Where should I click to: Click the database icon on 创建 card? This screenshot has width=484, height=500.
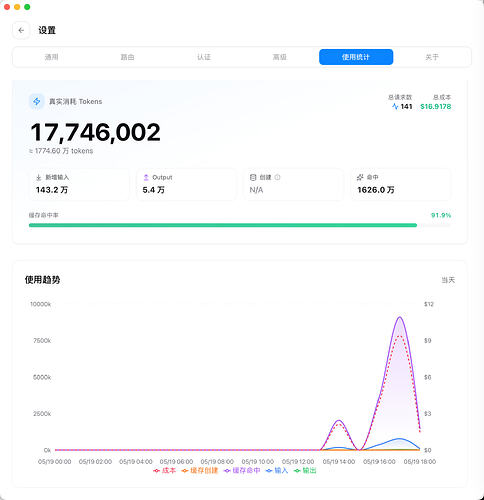tap(253, 177)
